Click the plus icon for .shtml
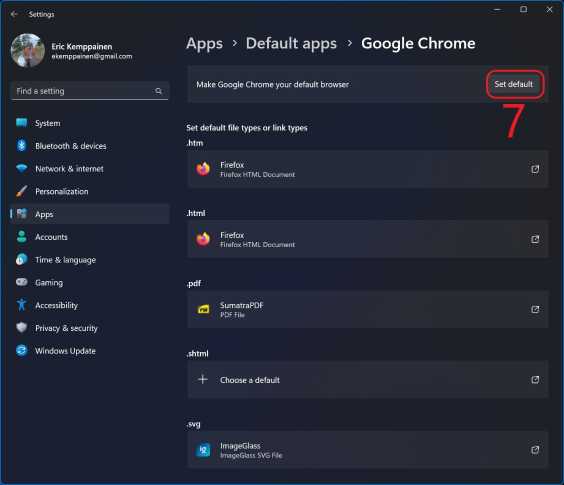Viewport: 564px width, 485px height. tap(203, 379)
